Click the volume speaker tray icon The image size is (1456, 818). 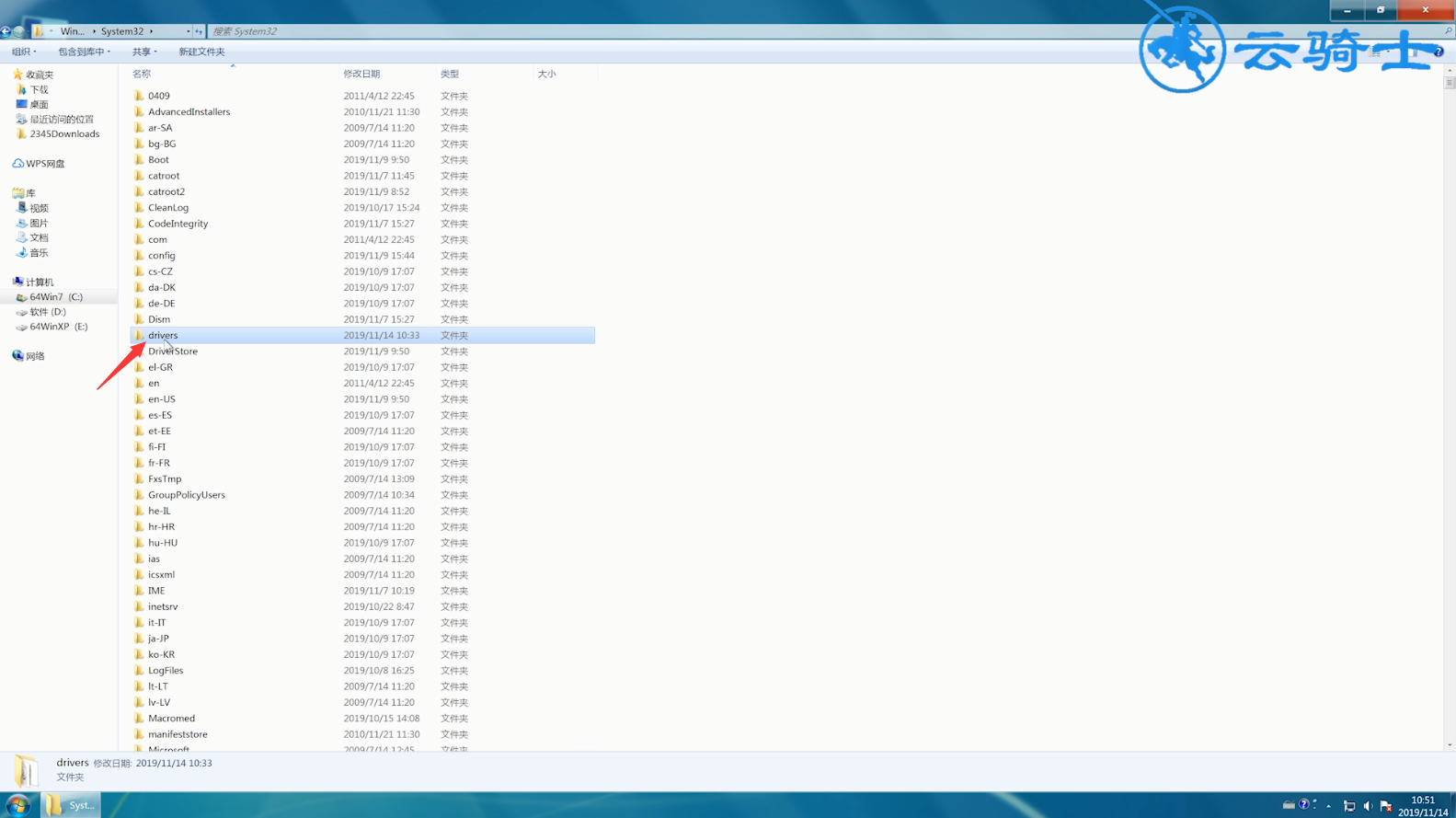tap(1368, 806)
